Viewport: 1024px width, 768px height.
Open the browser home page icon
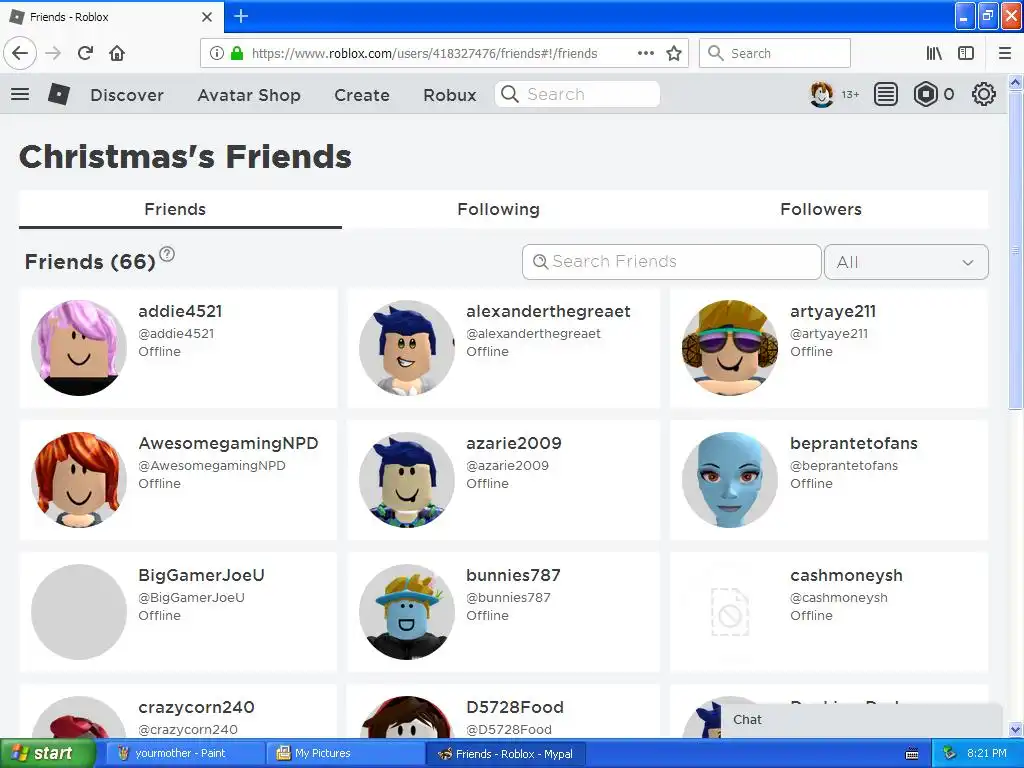click(x=117, y=54)
